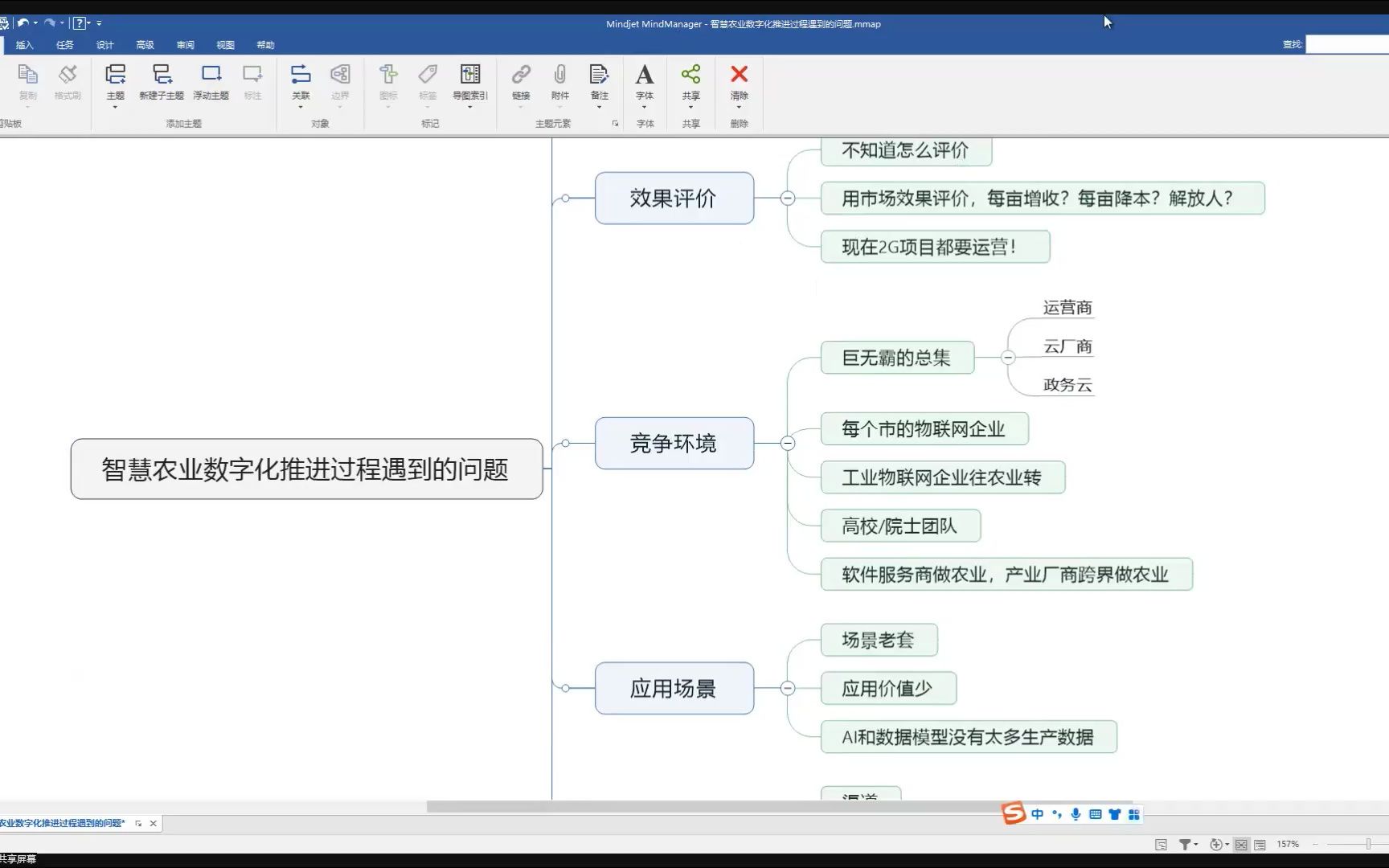Collapse the 巨无霸的总集 subtopics
This screenshot has height=868, width=1389.
pyautogui.click(x=1008, y=358)
